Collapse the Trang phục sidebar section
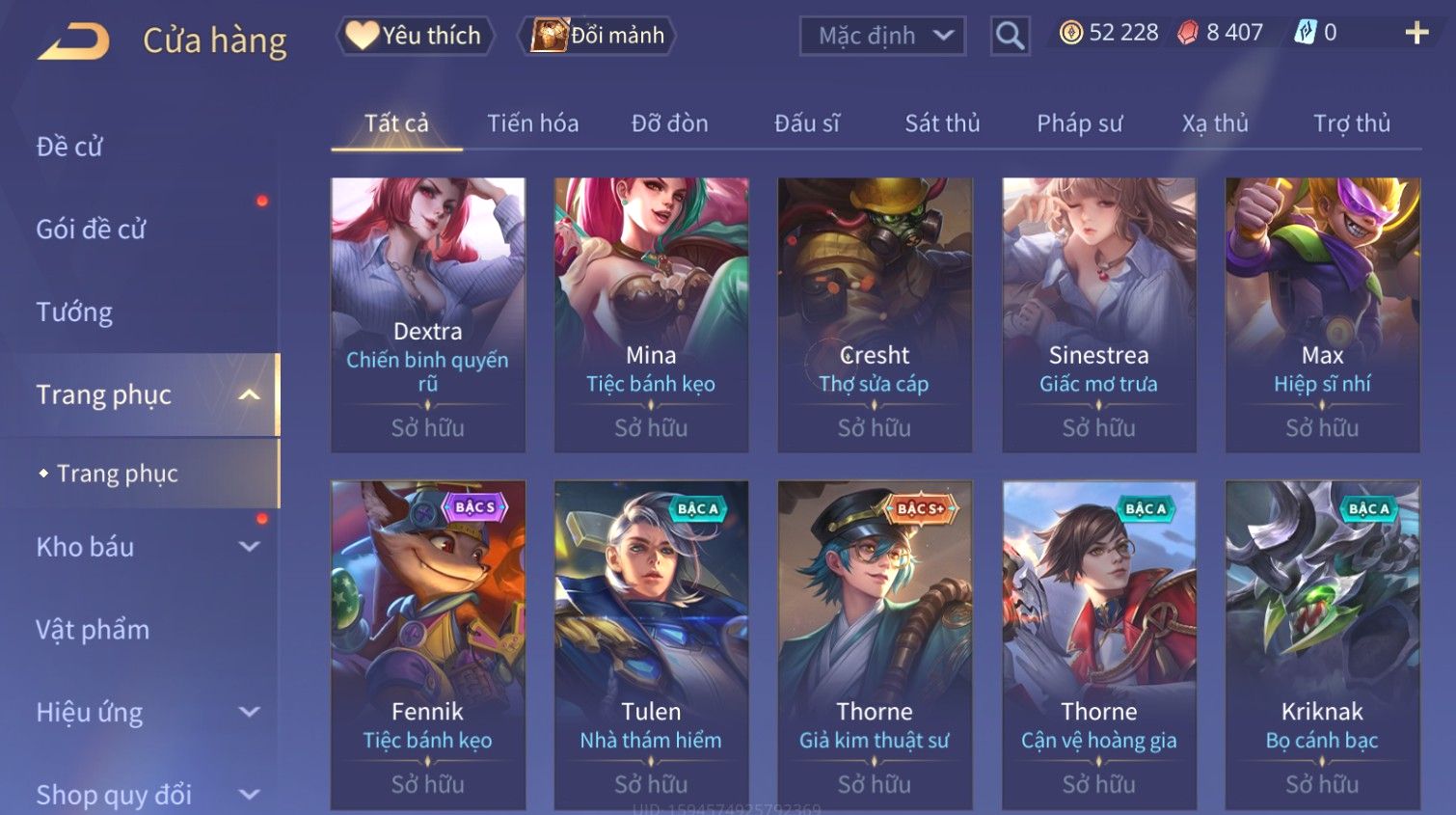This screenshot has height=815, width=1456. 249,394
